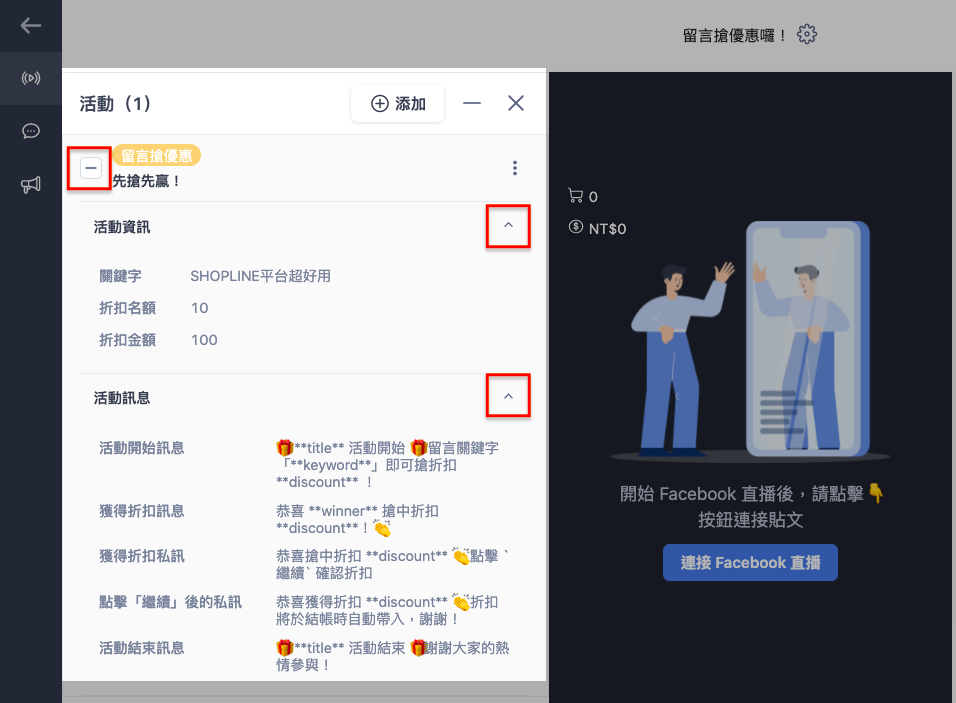This screenshot has width=956, height=703.
Task: Click the 獲得折扣私訊 label
Action: (x=142, y=556)
